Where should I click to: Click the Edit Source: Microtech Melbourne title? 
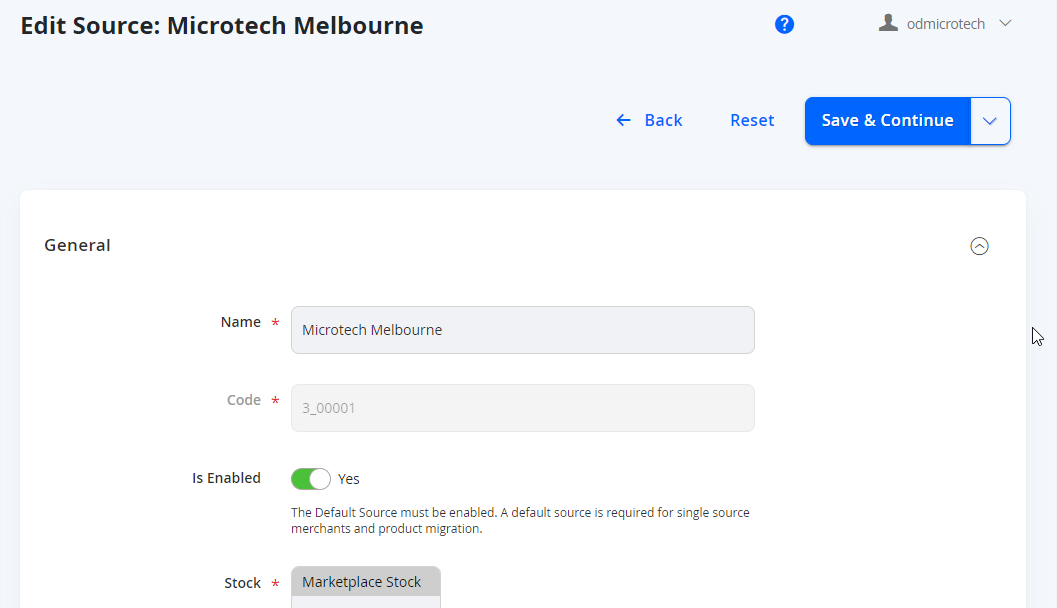pos(222,26)
